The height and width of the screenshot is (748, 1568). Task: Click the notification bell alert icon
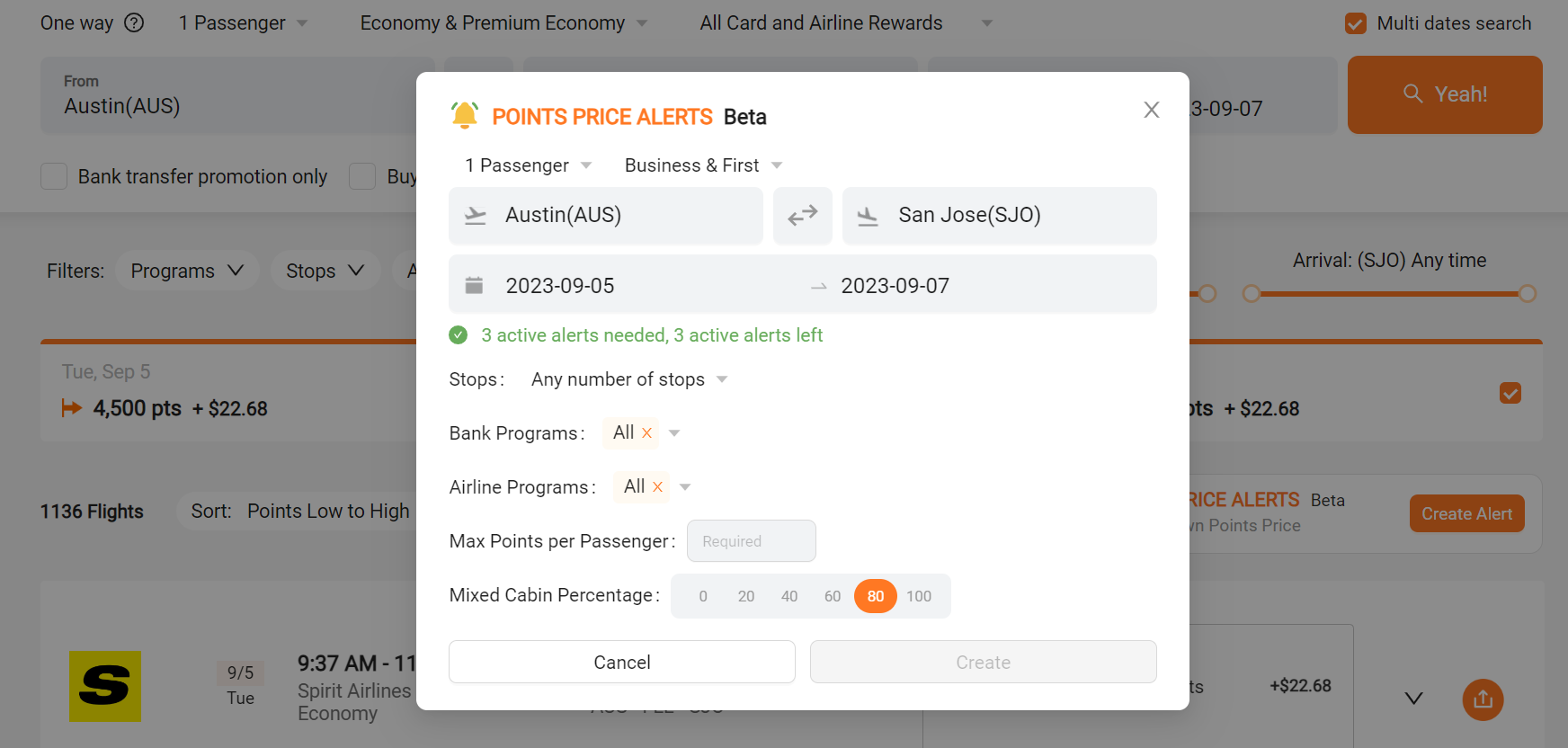pos(465,116)
